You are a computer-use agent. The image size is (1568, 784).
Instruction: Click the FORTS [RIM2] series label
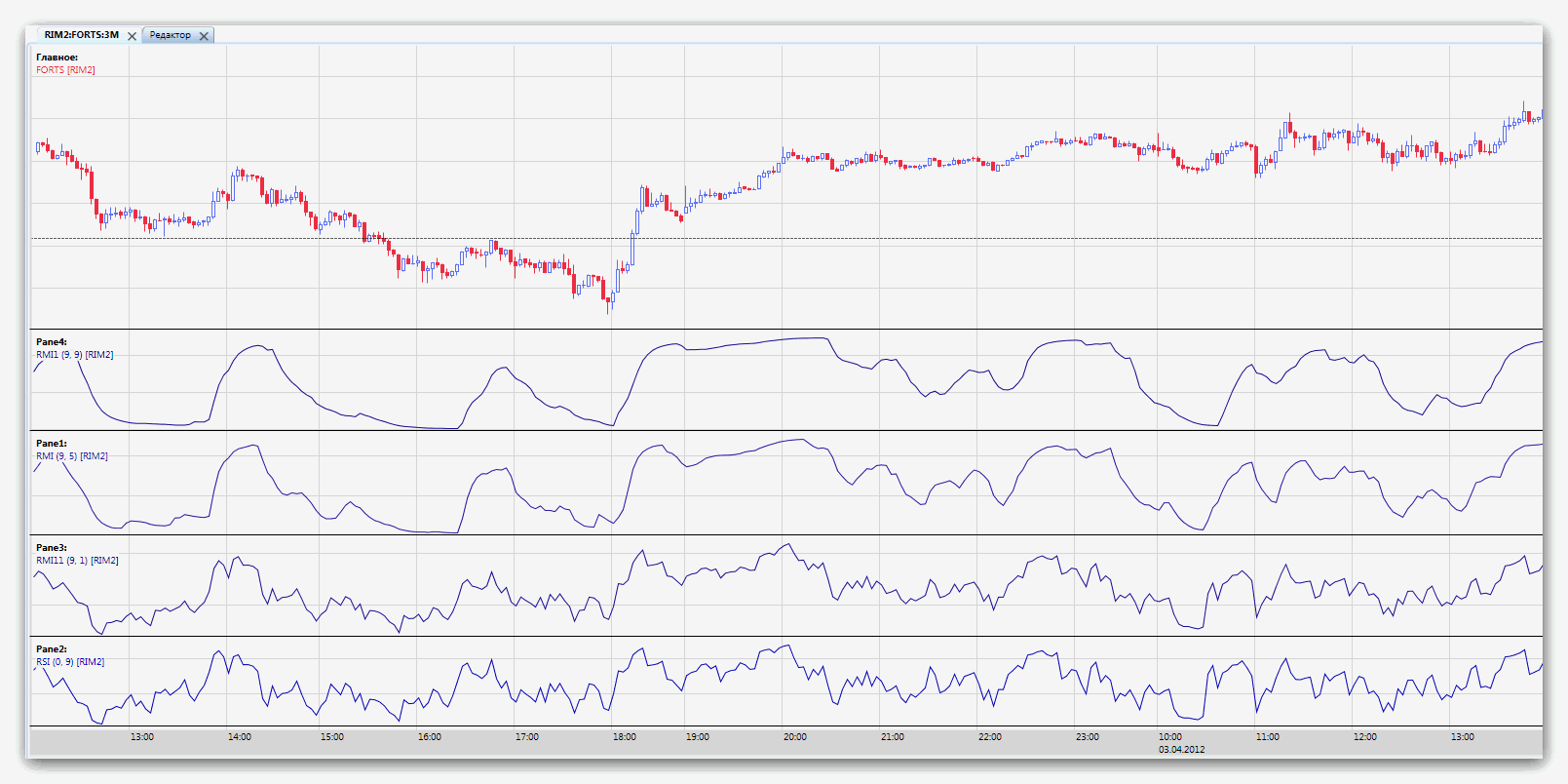(65, 70)
